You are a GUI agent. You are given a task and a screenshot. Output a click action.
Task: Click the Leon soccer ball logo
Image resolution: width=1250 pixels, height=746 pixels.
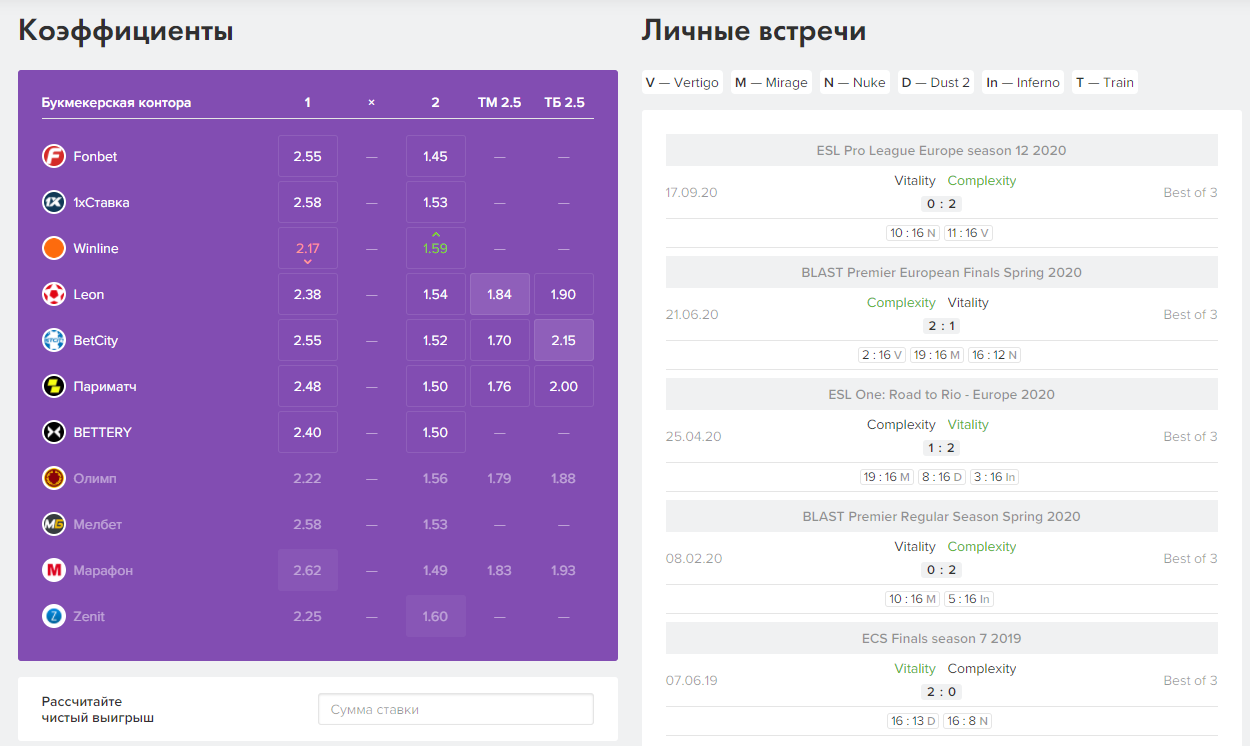coord(54,295)
